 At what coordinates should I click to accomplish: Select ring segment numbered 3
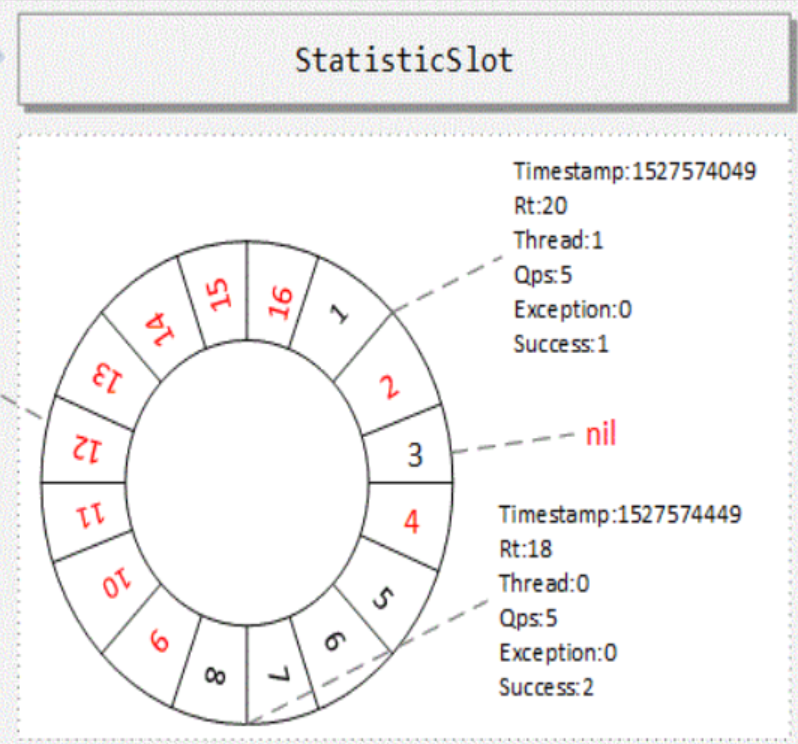415,454
